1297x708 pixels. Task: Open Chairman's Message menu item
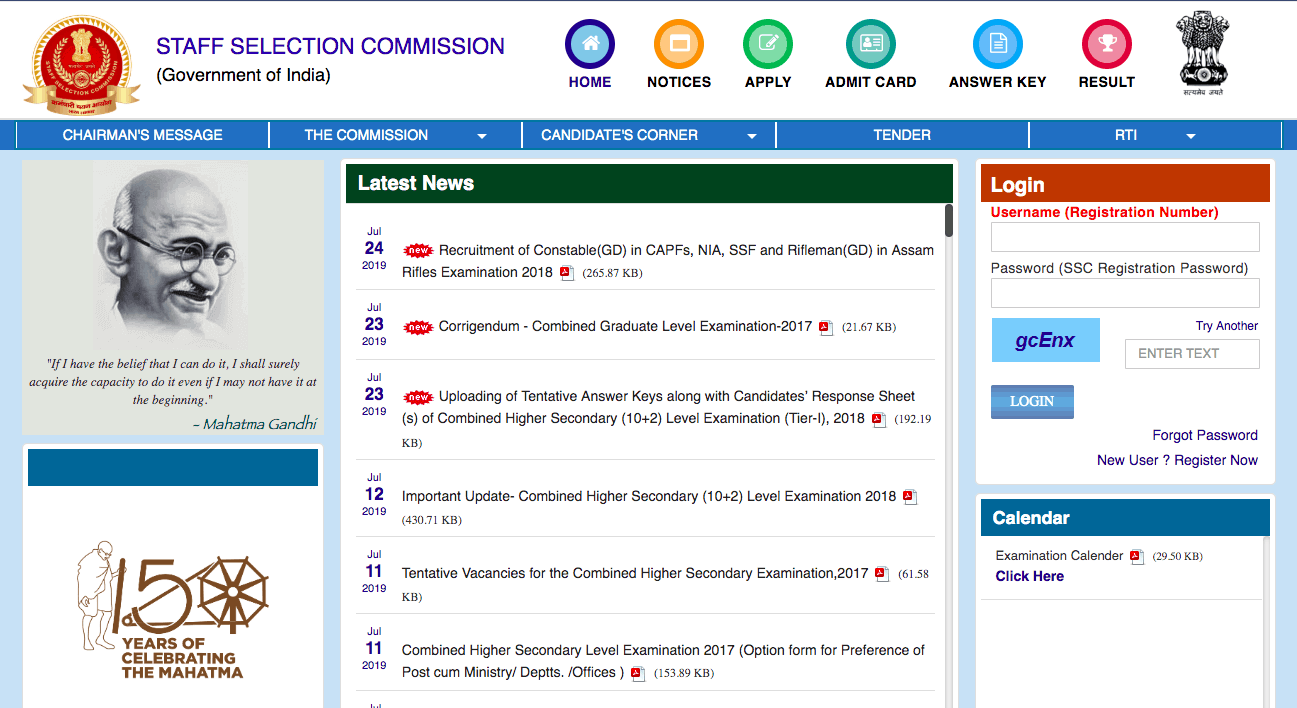coord(143,135)
